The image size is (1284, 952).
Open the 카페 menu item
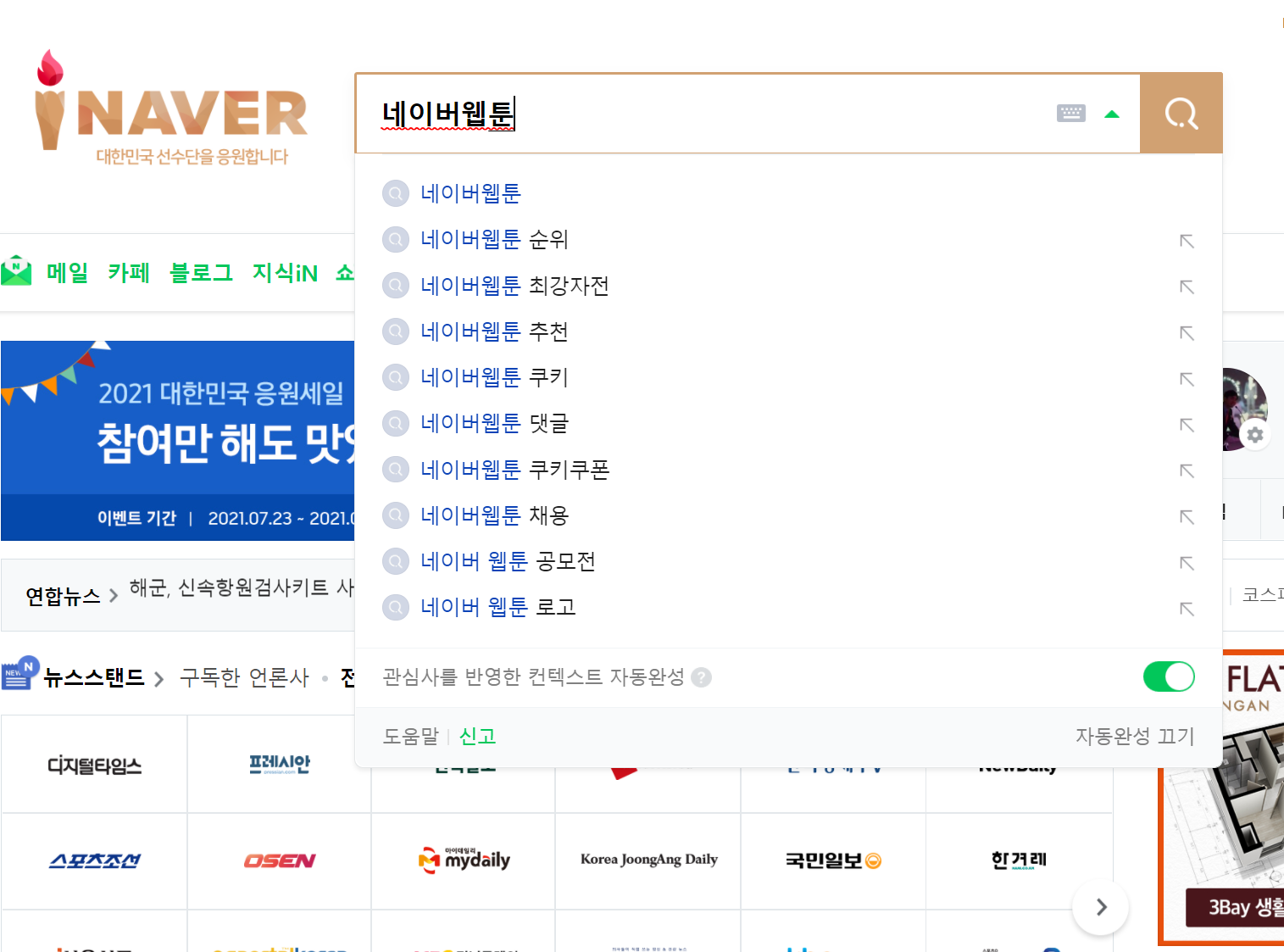[x=129, y=272]
